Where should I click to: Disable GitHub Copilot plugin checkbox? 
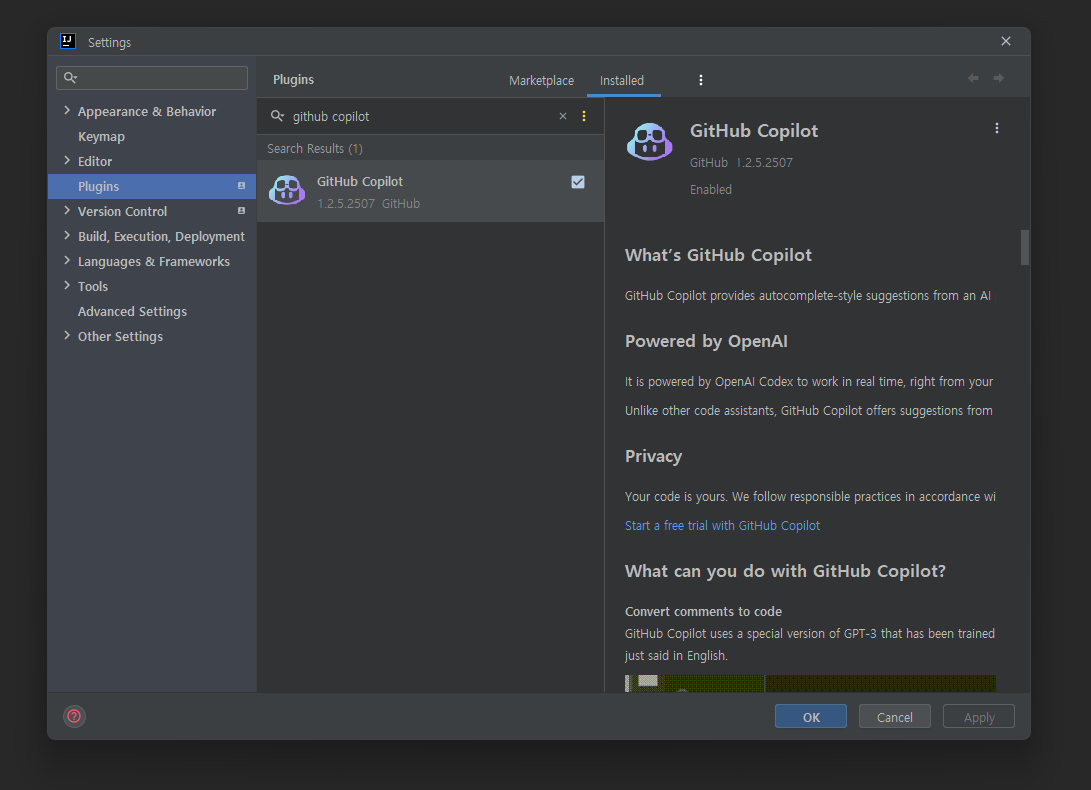[578, 182]
